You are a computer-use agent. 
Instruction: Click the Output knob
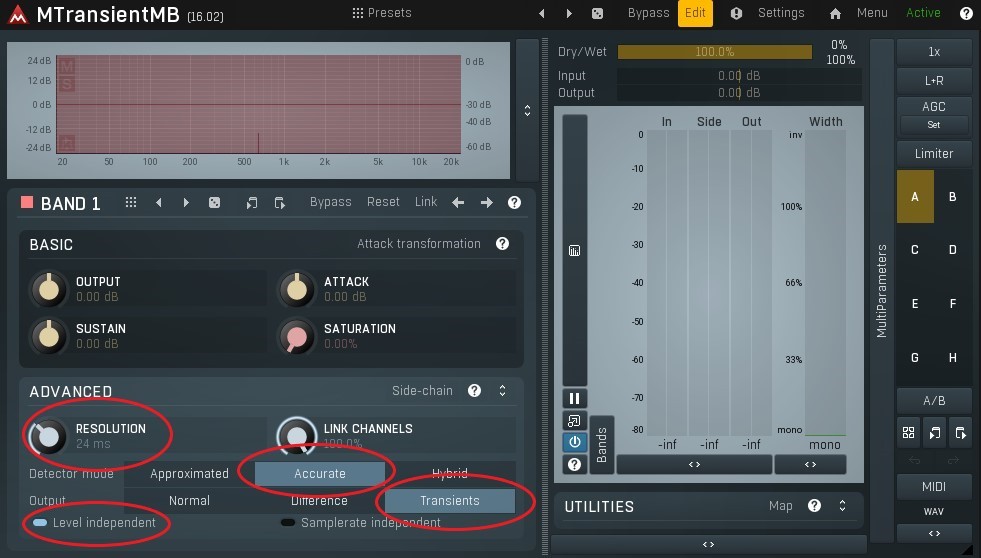(49, 289)
